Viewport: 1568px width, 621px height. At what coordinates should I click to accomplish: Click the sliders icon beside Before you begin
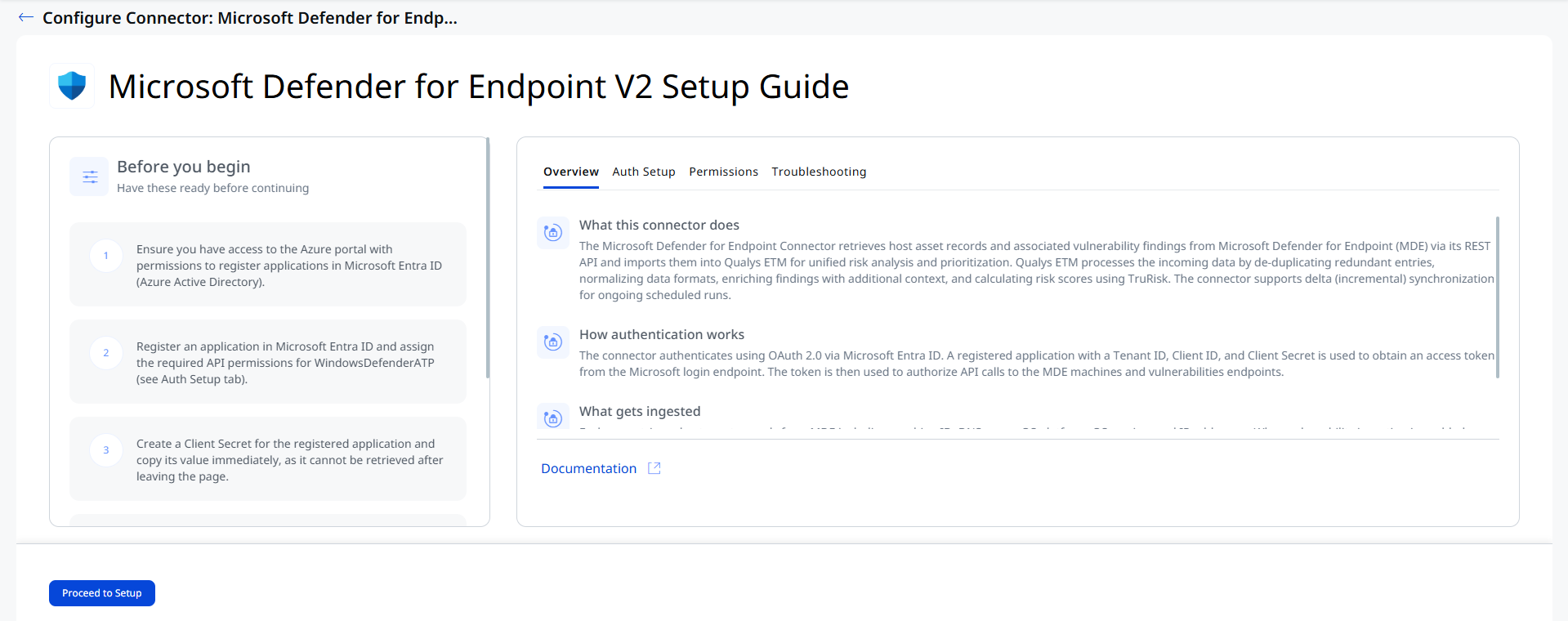click(x=90, y=176)
